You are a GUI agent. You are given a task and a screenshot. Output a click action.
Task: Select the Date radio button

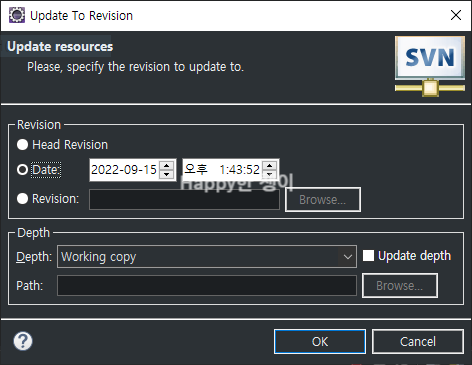pos(22,170)
